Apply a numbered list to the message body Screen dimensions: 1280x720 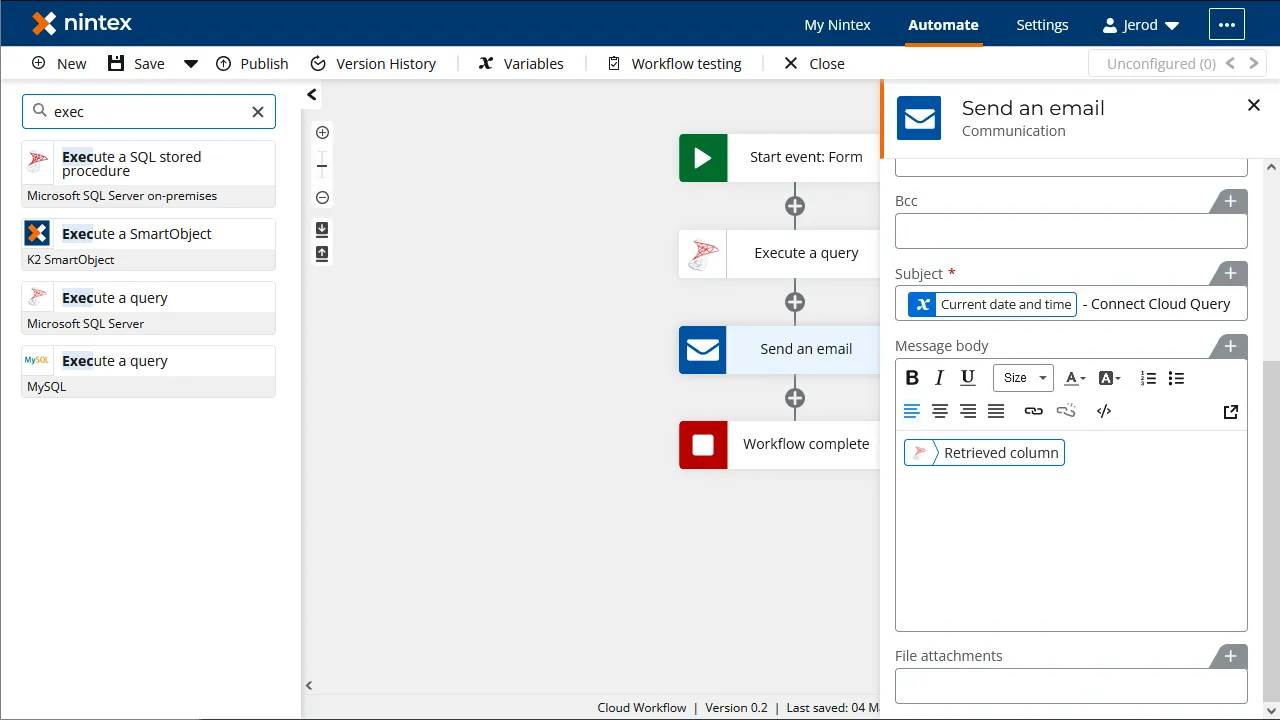[x=1148, y=378]
